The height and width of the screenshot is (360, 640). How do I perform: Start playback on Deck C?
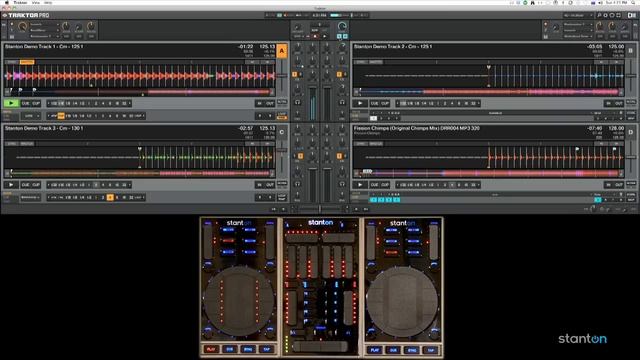coord(11,185)
